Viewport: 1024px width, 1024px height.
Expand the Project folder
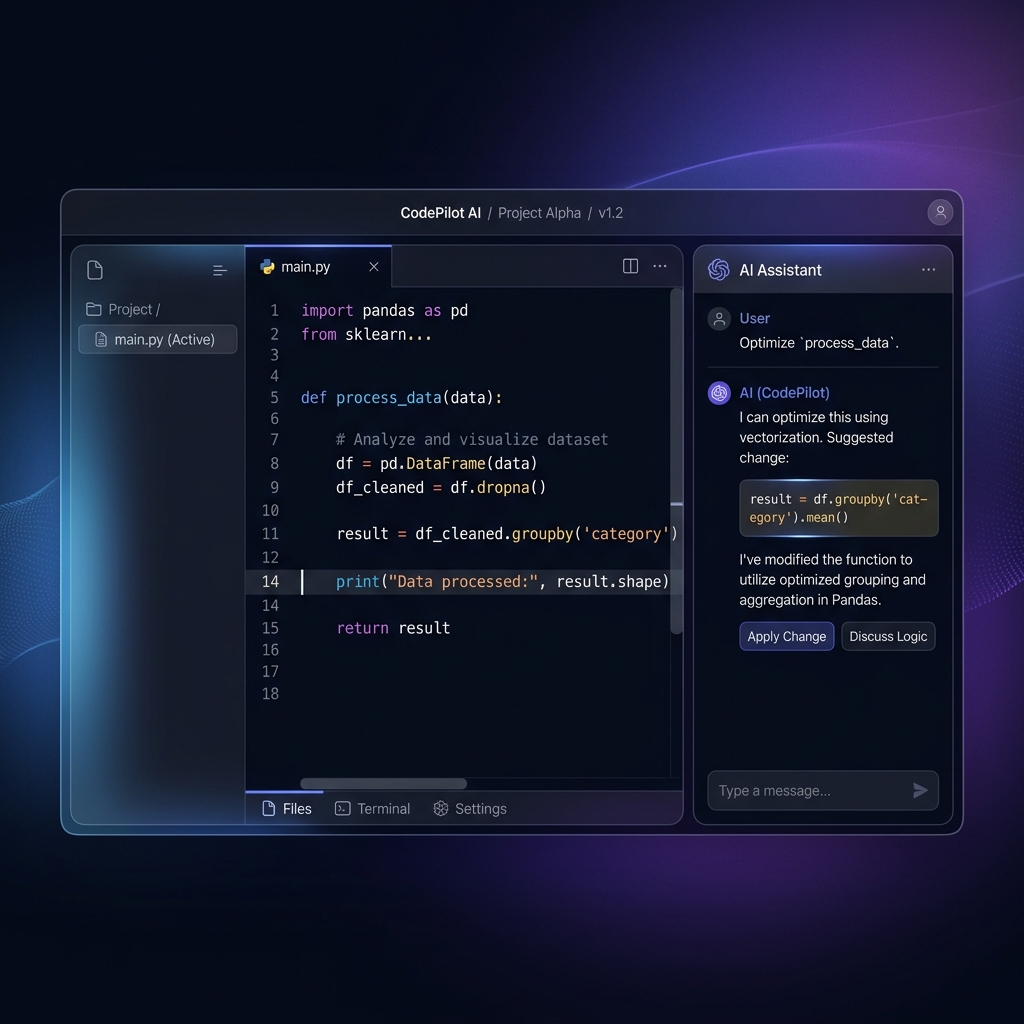point(123,309)
